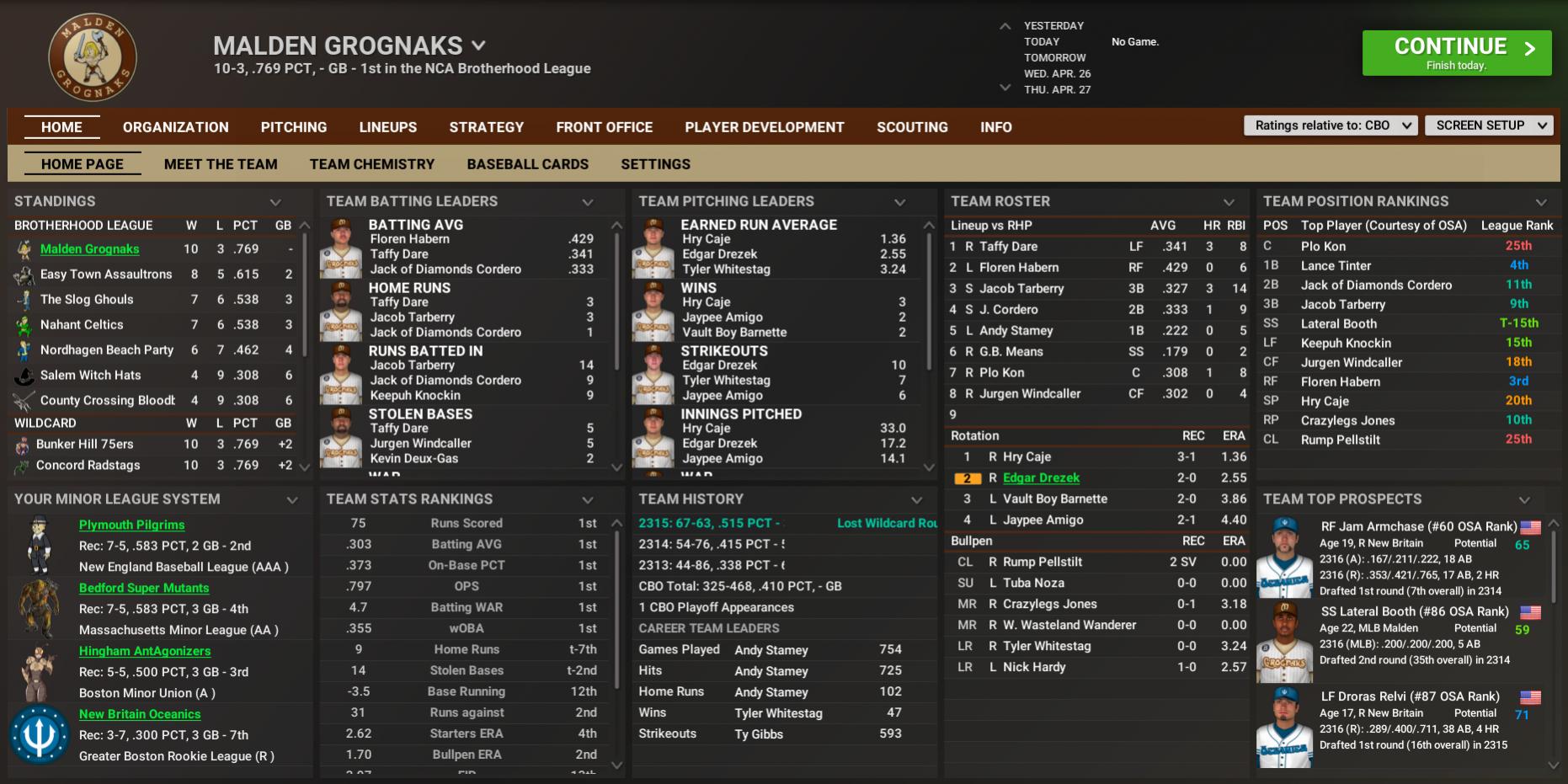Click the New Britain Oceanics trident logo

pyautogui.click(x=39, y=734)
